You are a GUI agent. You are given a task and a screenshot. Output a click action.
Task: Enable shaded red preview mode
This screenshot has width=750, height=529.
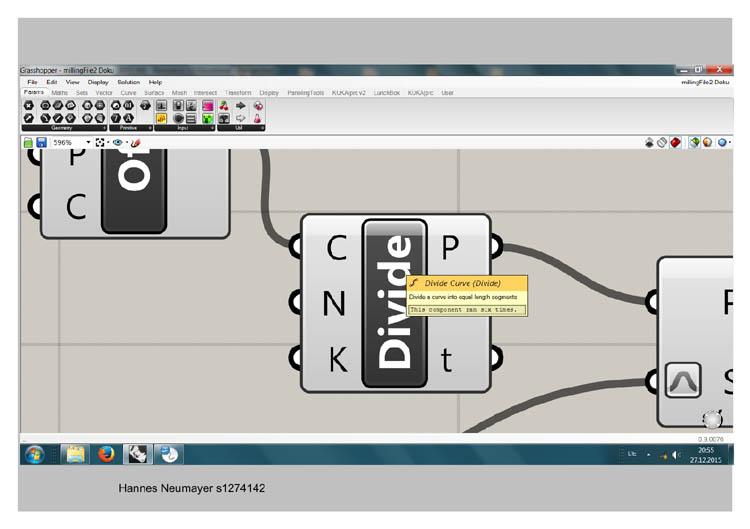tap(675, 143)
